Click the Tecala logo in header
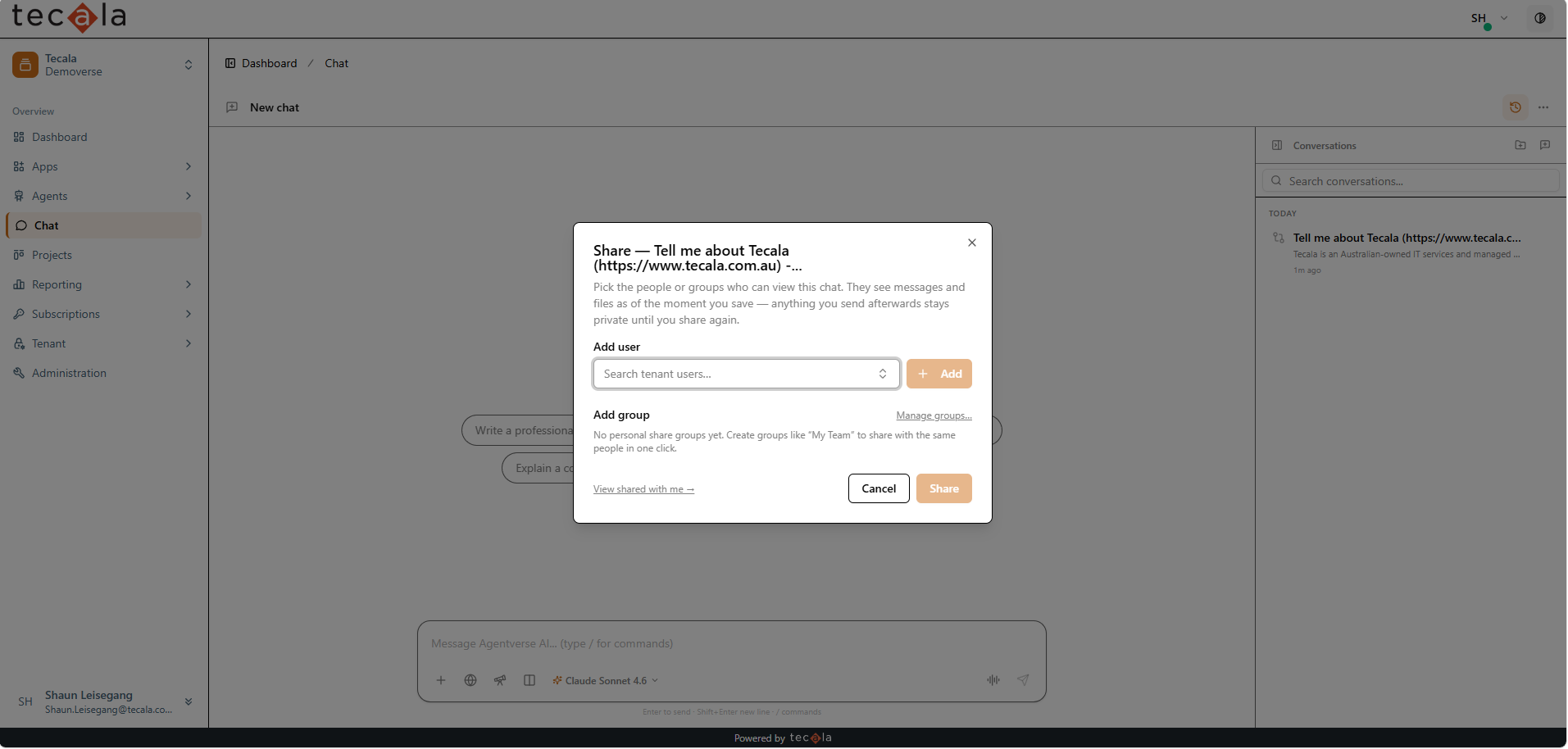The image size is (1568, 749). (x=69, y=16)
